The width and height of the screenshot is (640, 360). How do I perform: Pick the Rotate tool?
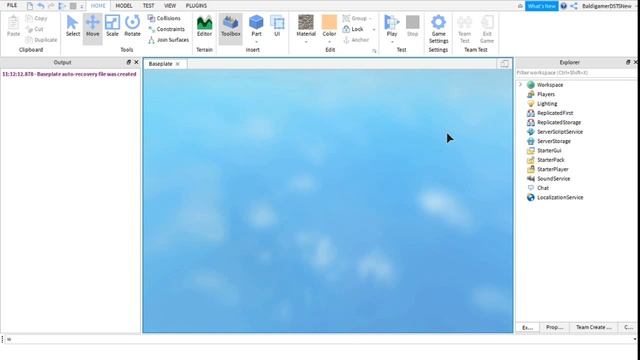(132, 26)
